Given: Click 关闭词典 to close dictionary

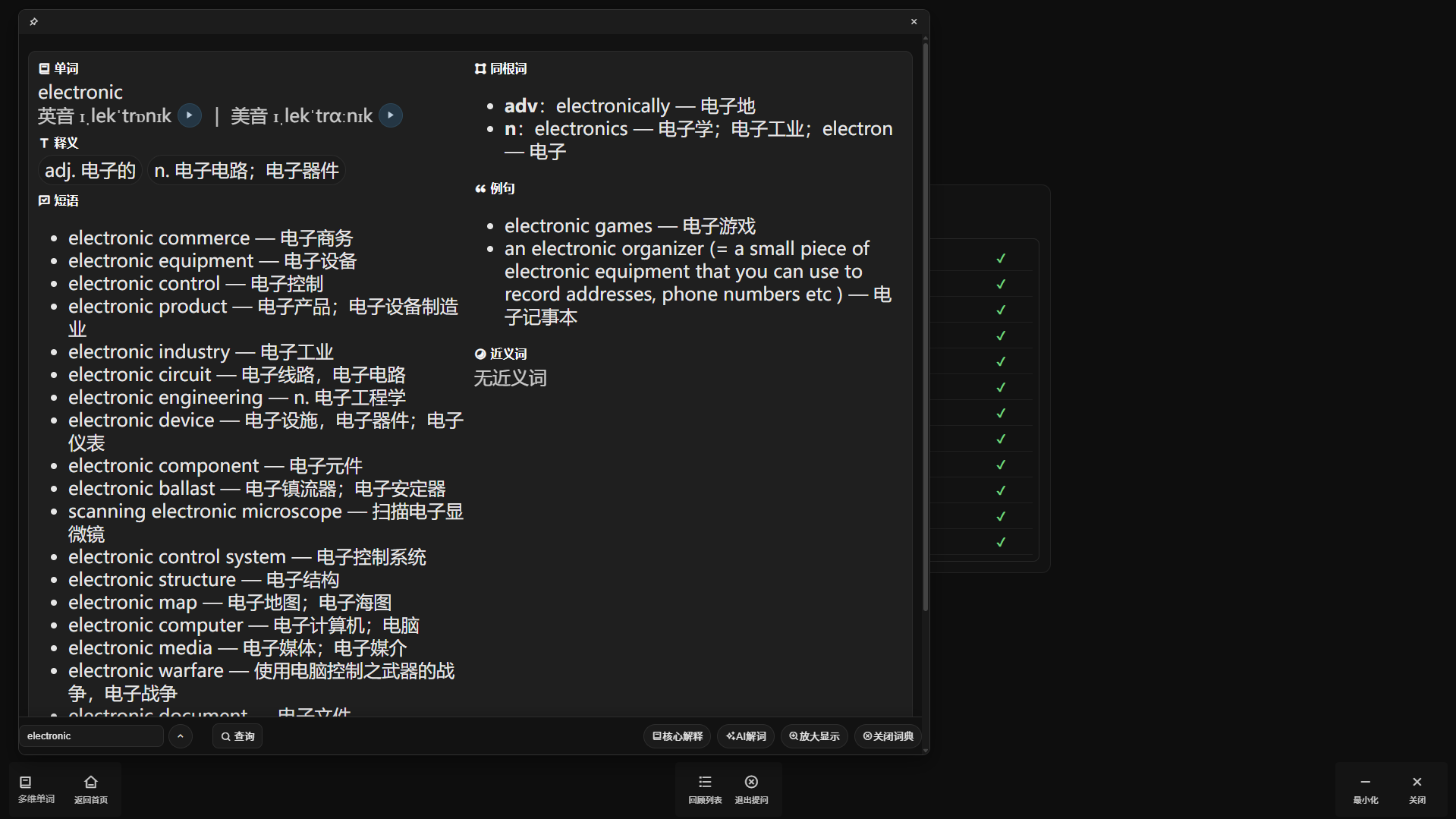Looking at the screenshot, I should (888, 736).
